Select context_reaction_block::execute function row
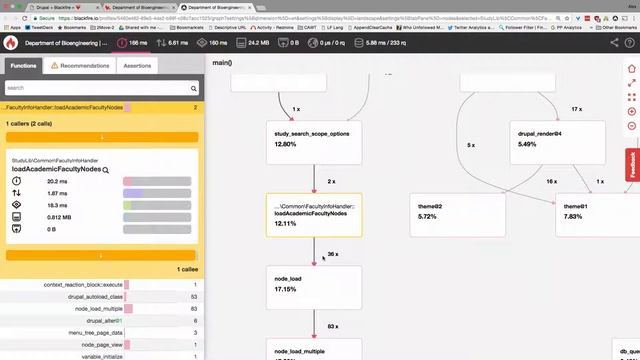Screen dimensions: 640x360 coord(102,285)
